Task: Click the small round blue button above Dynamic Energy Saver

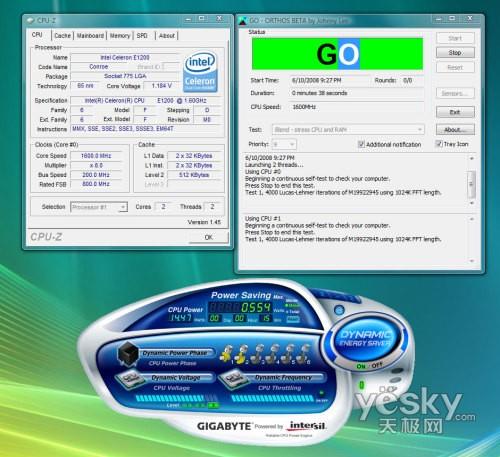Action: [x=339, y=310]
